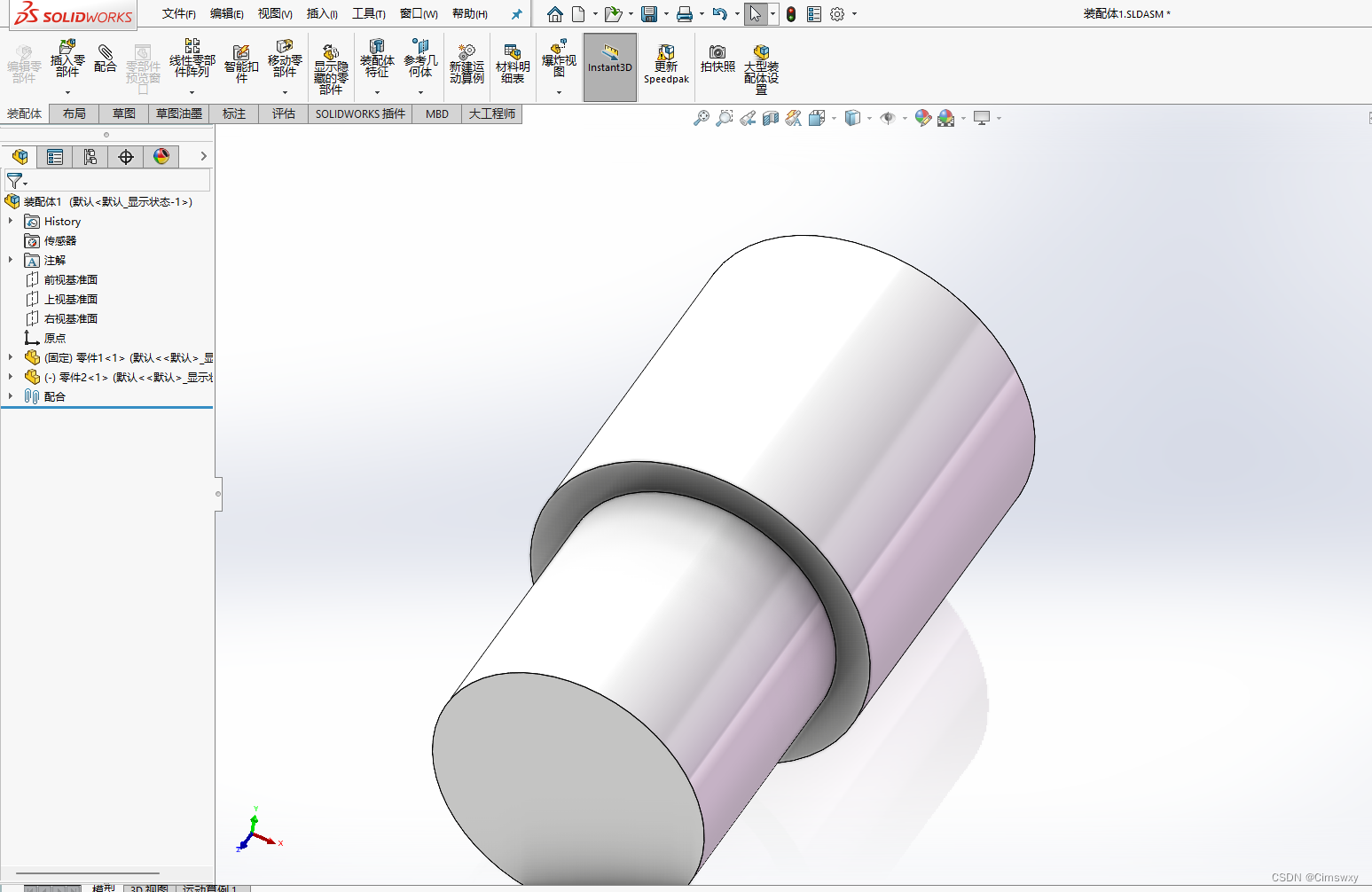Click the Undo arrow icon
The width and height of the screenshot is (1372, 892).
(x=720, y=14)
